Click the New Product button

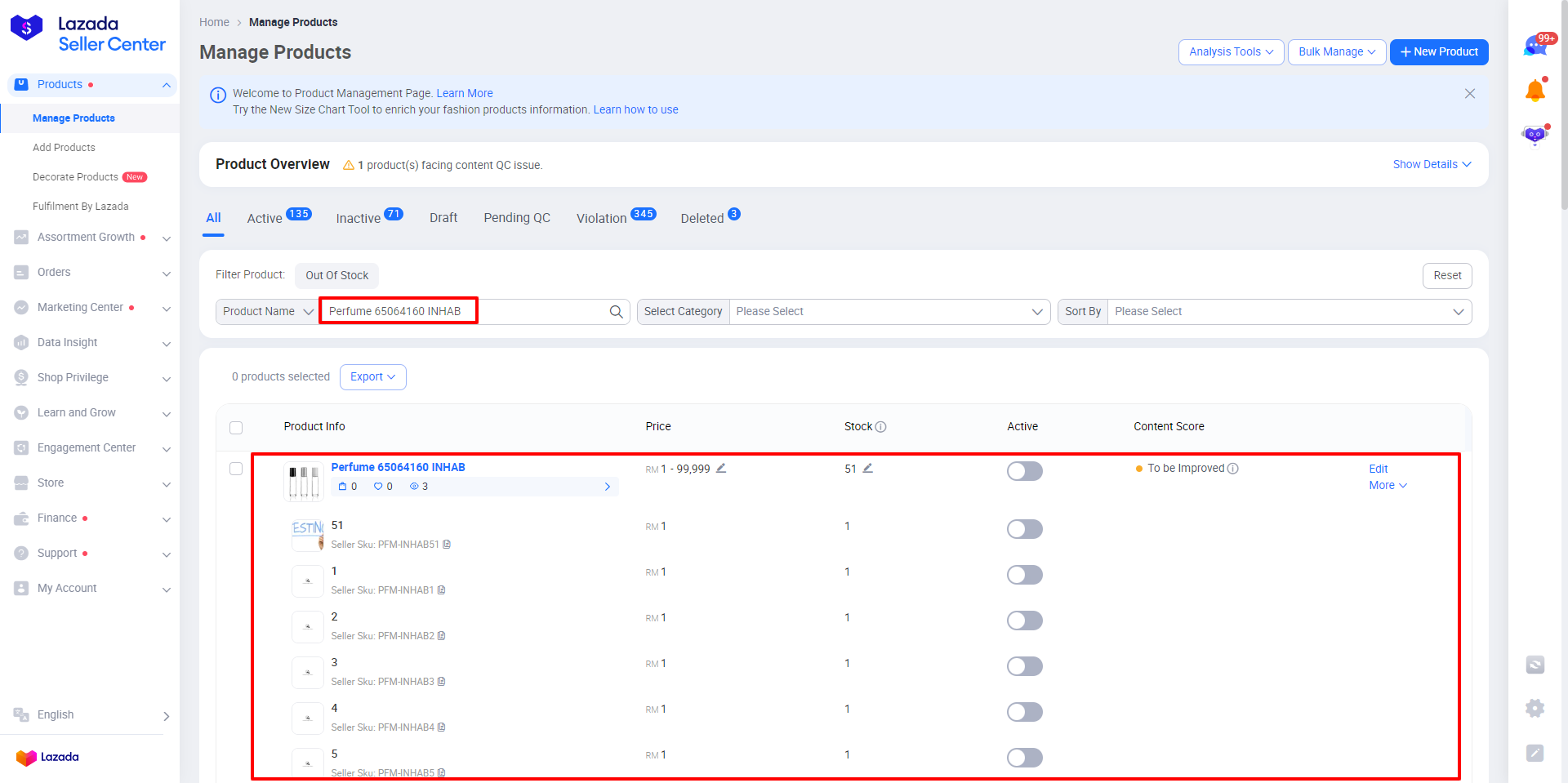1438,52
